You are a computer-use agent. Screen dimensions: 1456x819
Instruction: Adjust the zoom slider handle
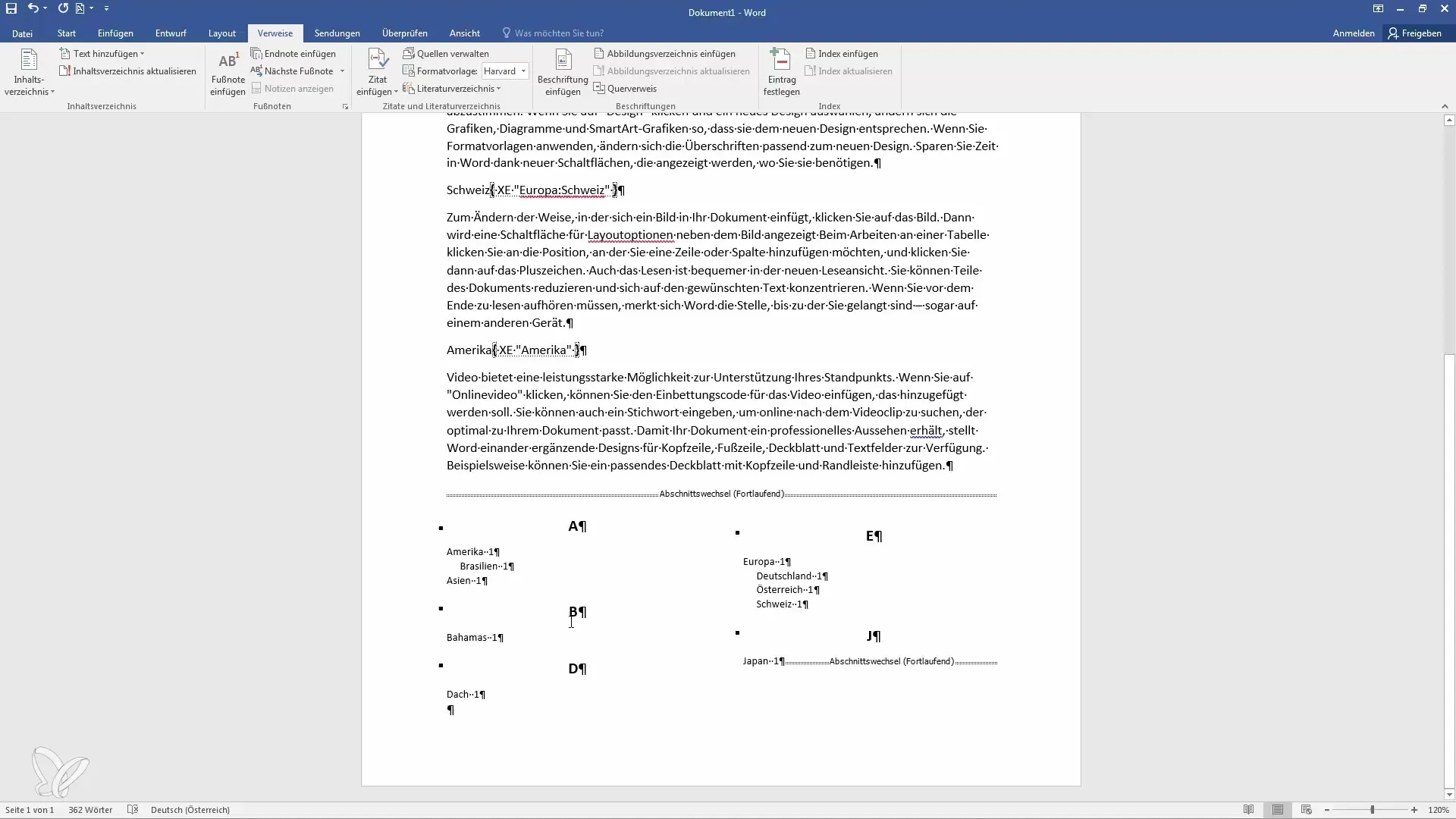point(1372,810)
